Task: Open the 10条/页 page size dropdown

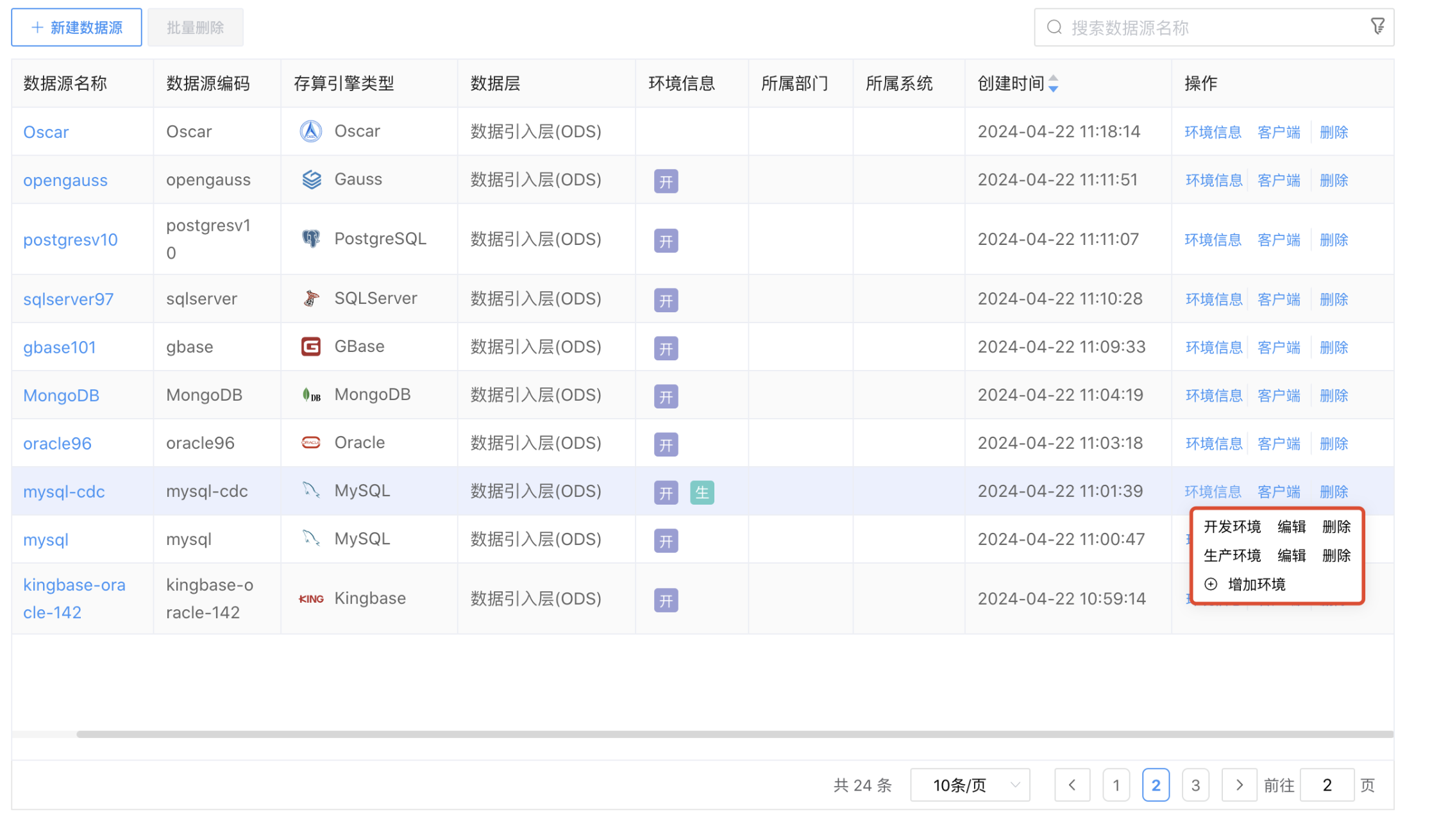Action: pyautogui.click(x=970, y=784)
